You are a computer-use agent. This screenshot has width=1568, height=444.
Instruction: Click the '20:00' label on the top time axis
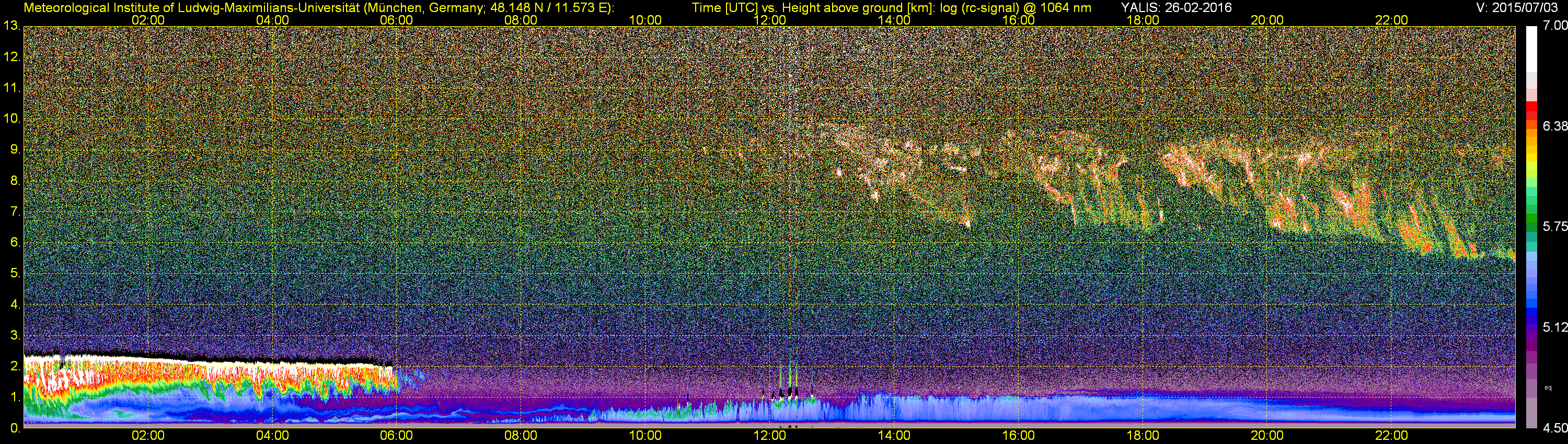click(1267, 20)
